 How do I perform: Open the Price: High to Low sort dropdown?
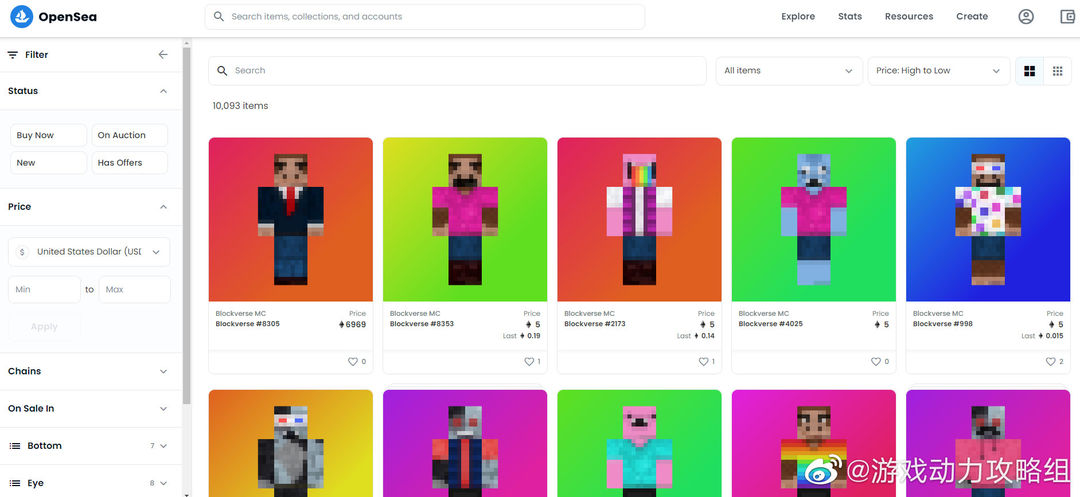pyautogui.click(x=938, y=71)
